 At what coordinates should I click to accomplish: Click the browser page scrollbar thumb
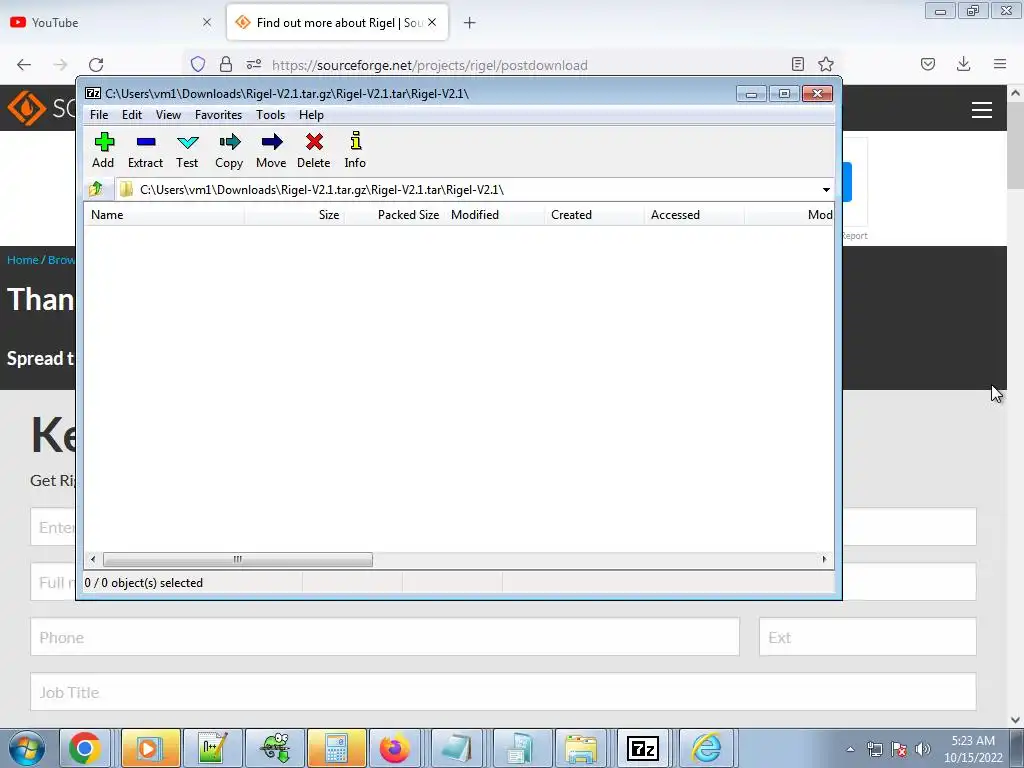click(x=1016, y=145)
